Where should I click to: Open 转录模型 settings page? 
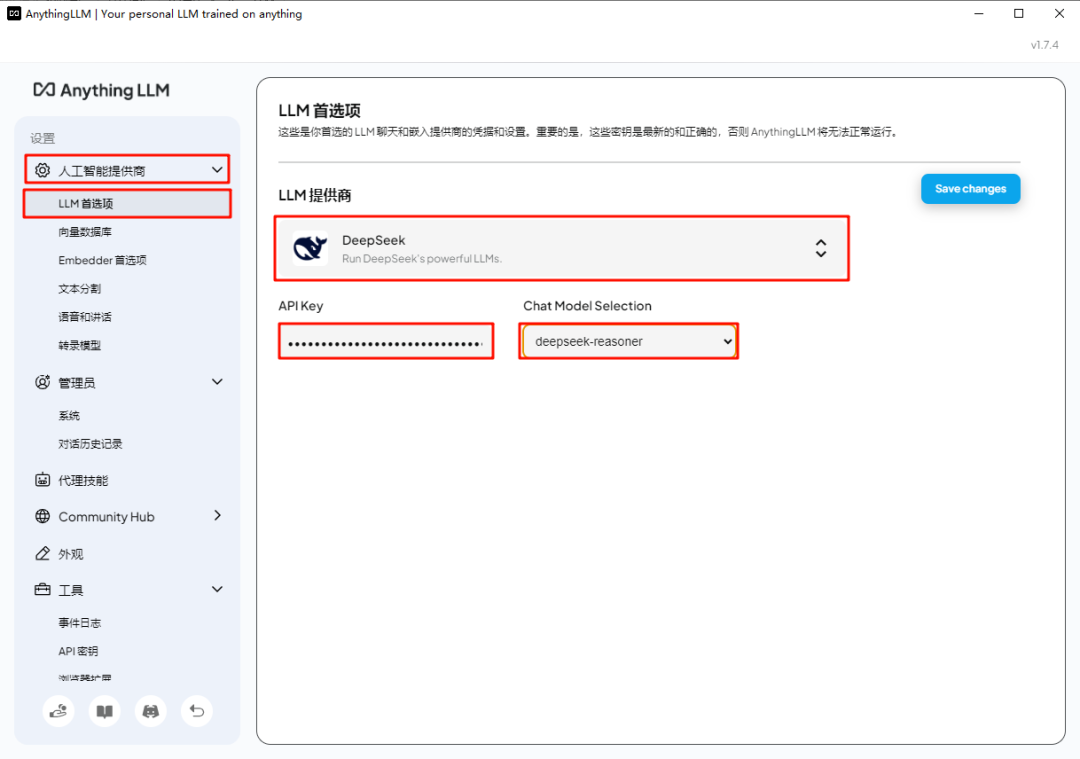click(x=80, y=345)
